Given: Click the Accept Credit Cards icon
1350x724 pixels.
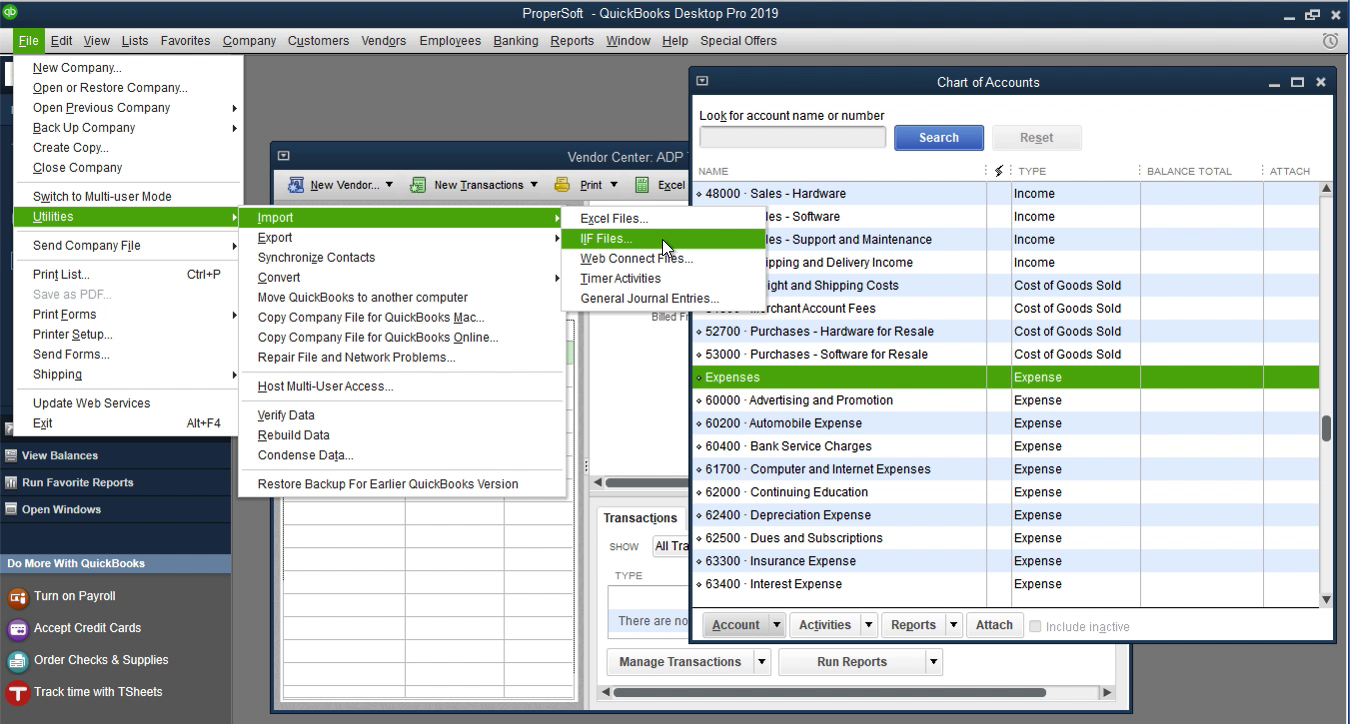Looking at the screenshot, I should (x=18, y=629).
